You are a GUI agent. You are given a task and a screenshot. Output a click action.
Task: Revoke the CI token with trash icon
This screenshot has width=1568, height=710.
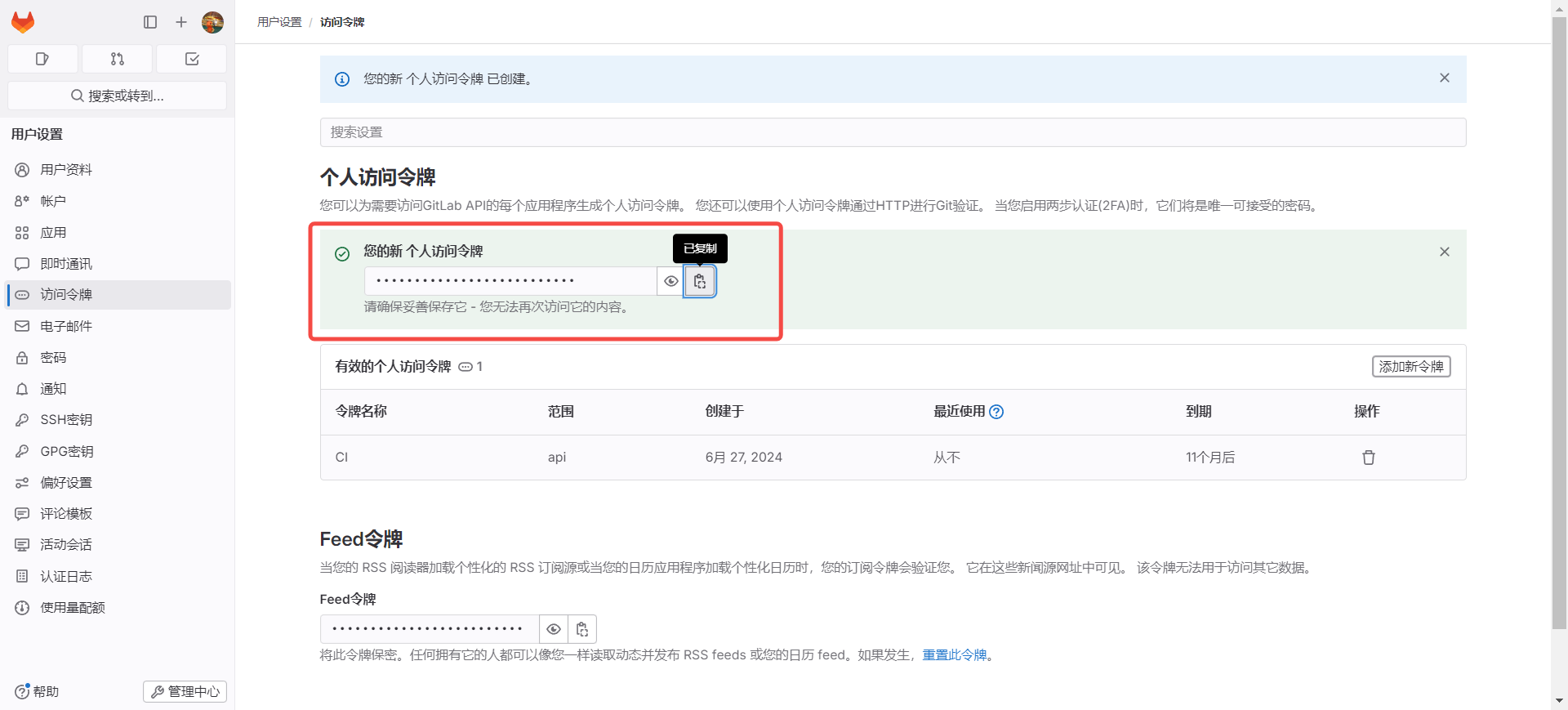[1368, 458]
